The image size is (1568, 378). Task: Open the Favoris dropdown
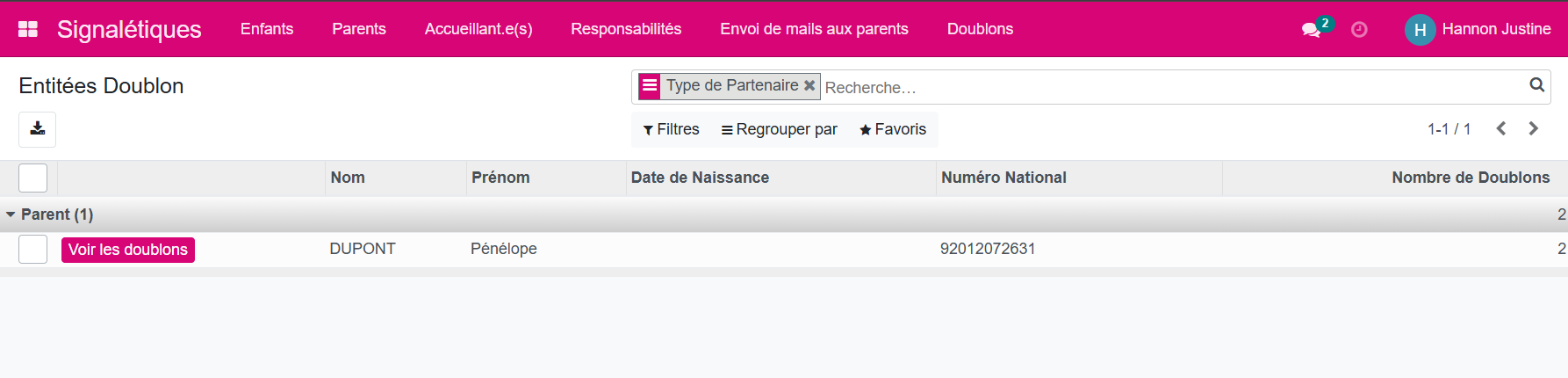coord(893,129)
